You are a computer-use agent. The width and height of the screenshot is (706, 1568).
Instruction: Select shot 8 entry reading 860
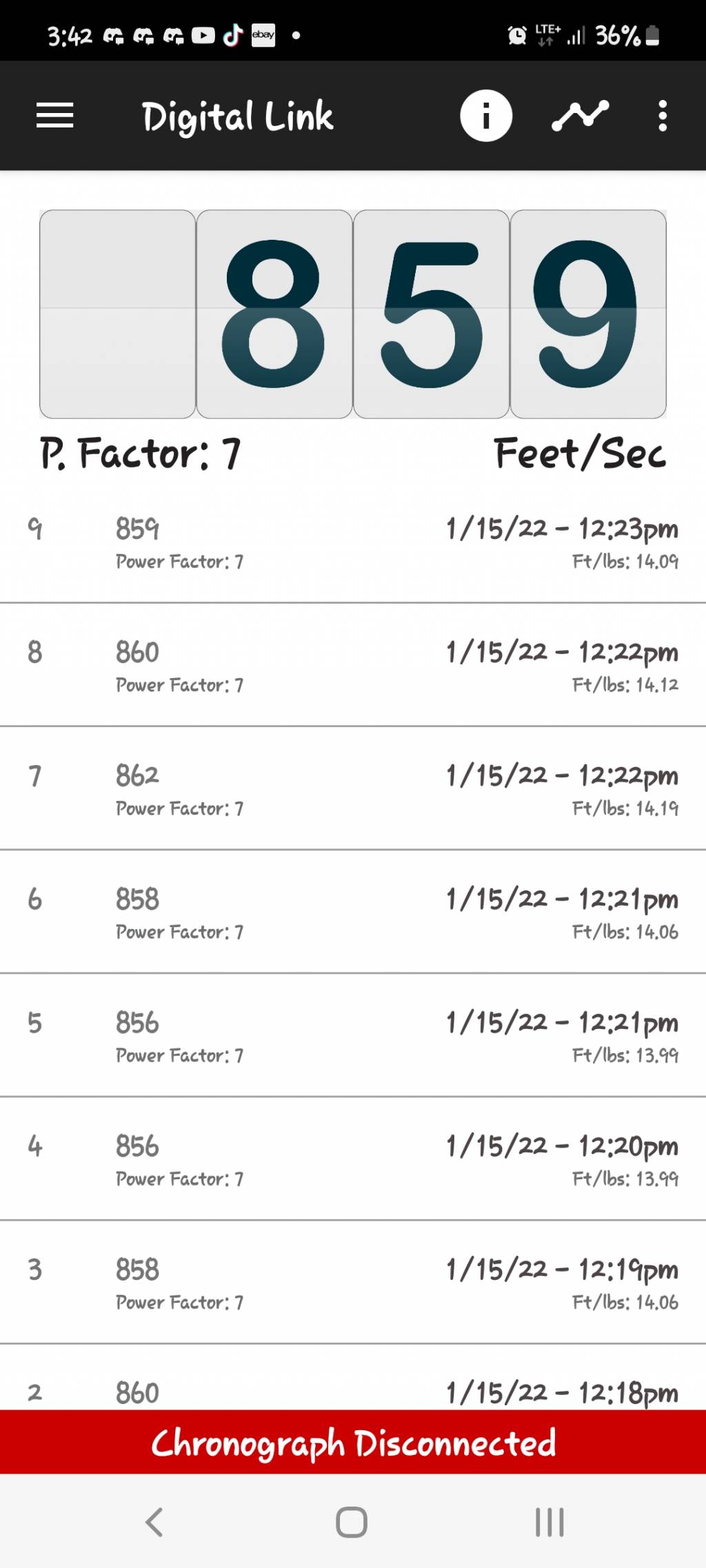point(353,665)
